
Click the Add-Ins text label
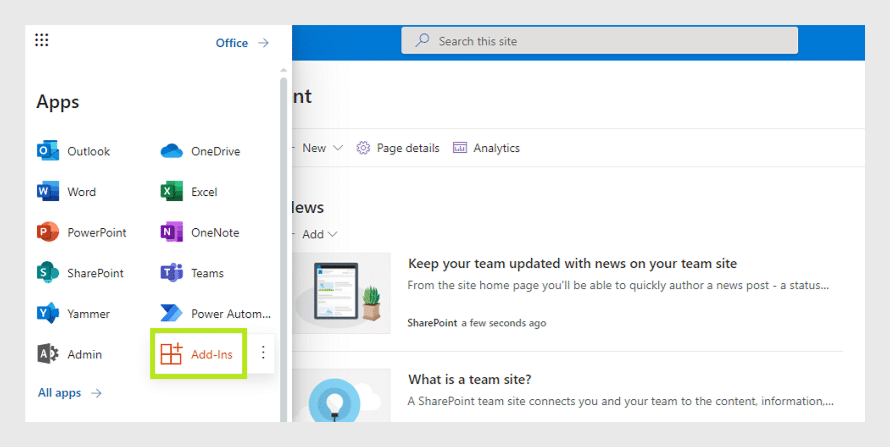click(x=212, y=354)
